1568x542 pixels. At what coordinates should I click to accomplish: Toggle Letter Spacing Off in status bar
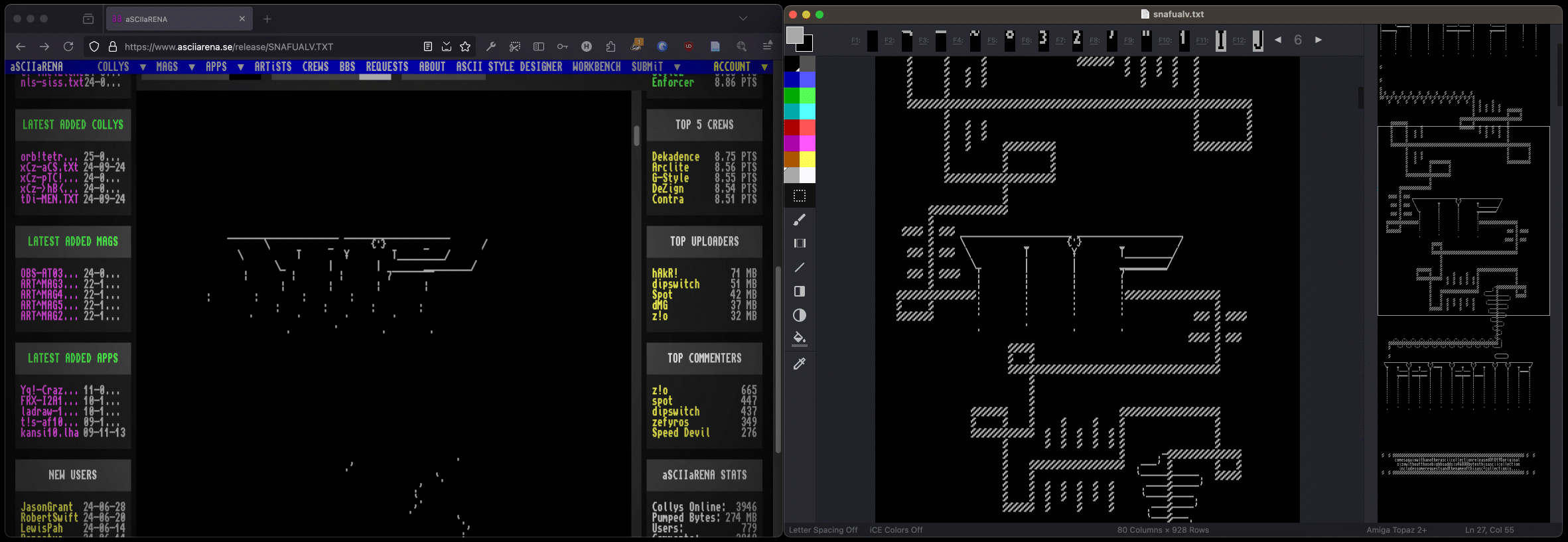[x=823, y=530]
